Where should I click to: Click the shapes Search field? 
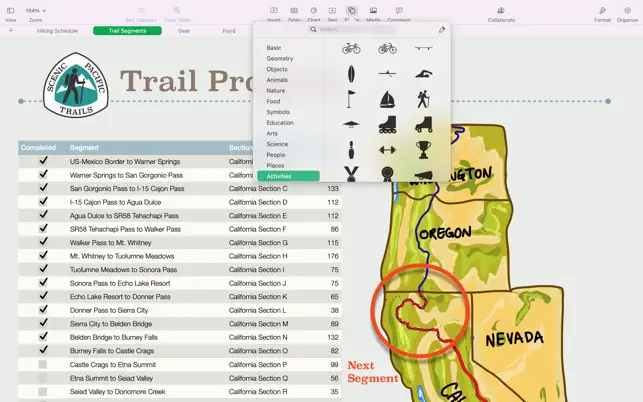[x=352, y=30]
